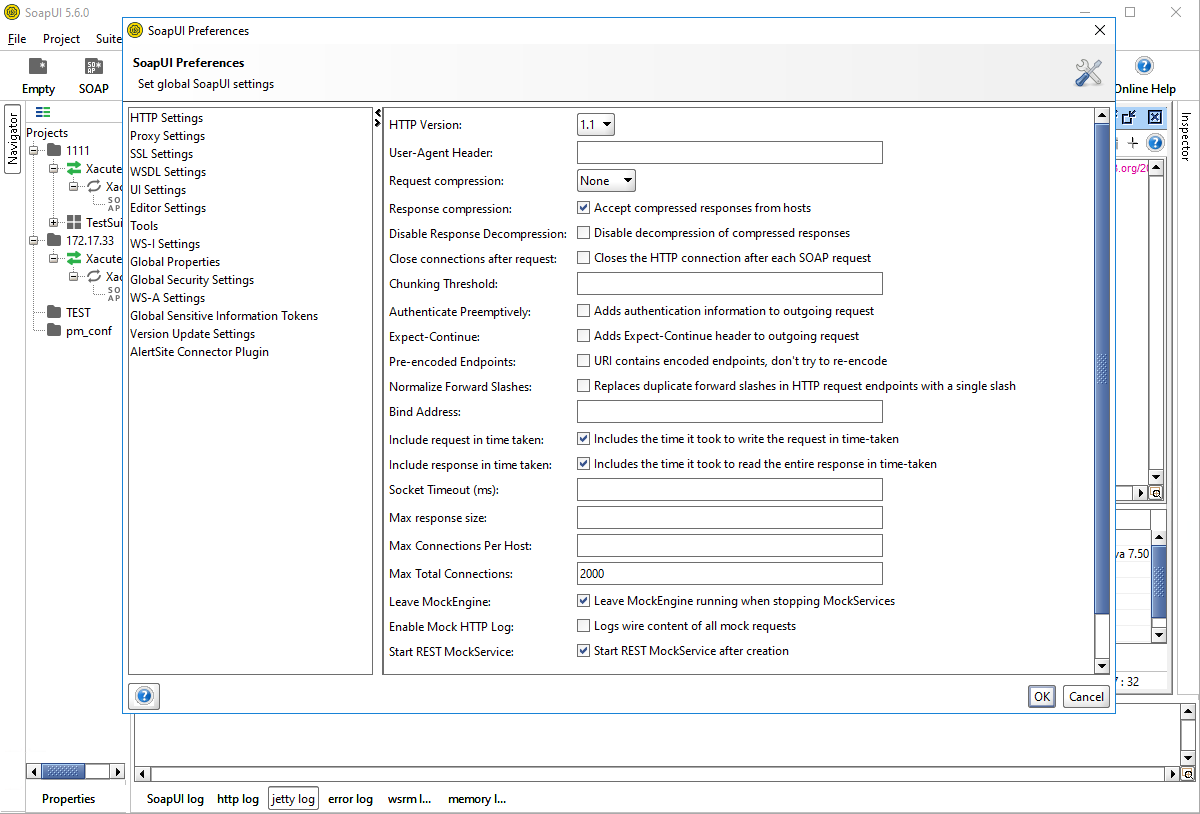Click the plus icon in background editor toolbar

(x=1133, y=143)
